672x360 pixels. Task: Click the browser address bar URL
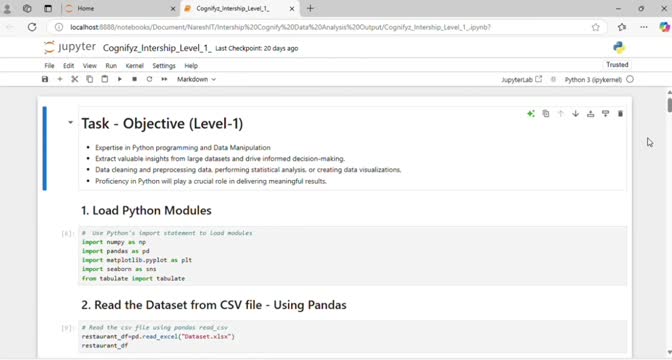tap(280, 27)
